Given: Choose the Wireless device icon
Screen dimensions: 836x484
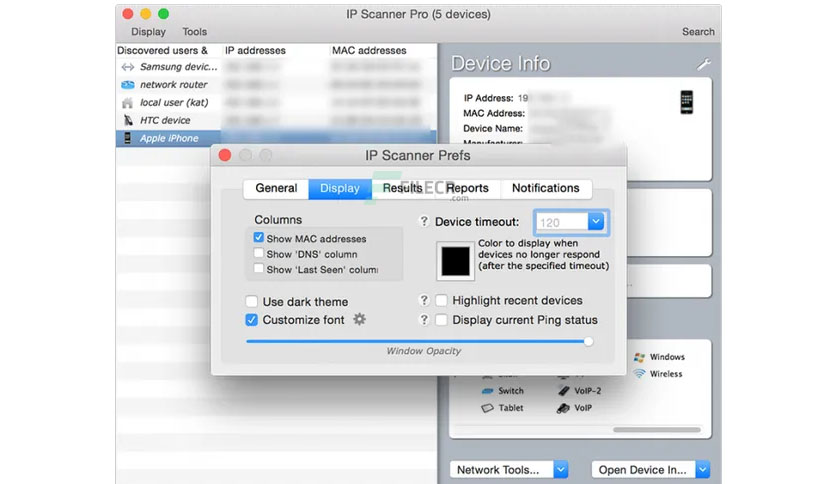Looking at the screenshot, I should tap(639, 374).
